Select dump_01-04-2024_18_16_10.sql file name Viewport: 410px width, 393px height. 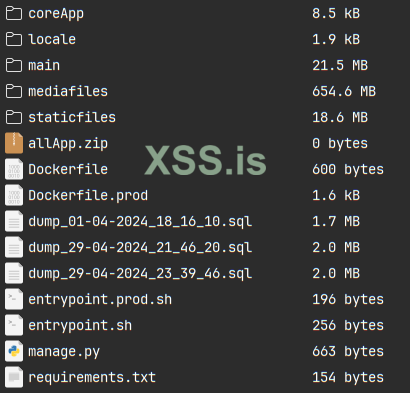point(140,222)
